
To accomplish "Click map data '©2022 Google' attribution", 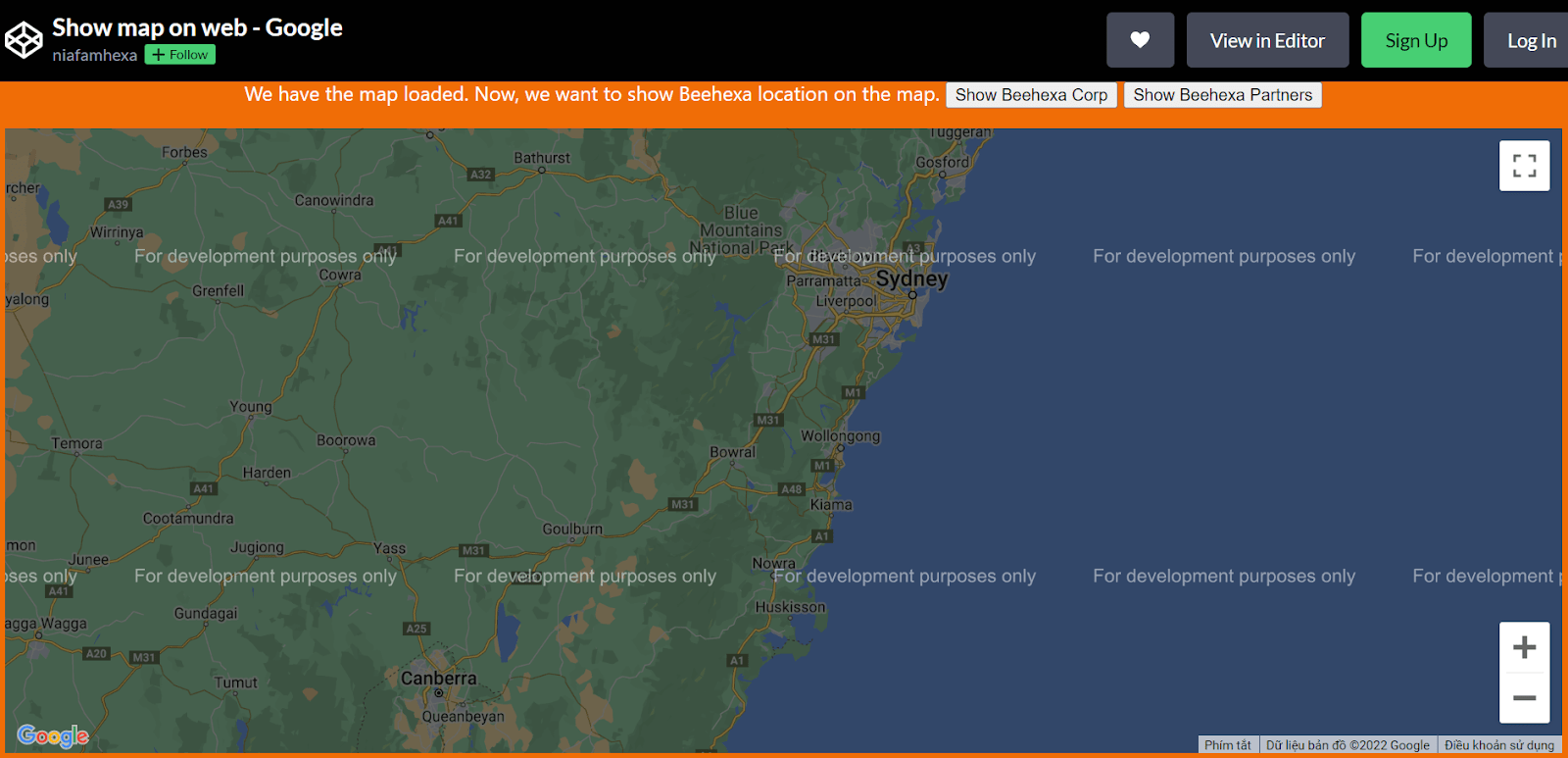I will click(x=1347, y=745).
